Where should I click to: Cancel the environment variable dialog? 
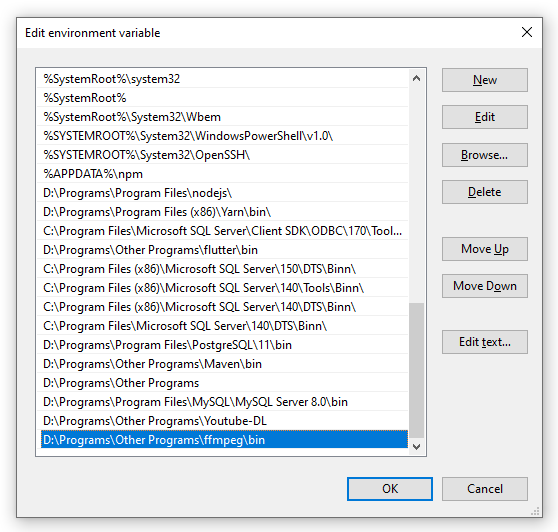pyautogui.click(x=485, y=489)
